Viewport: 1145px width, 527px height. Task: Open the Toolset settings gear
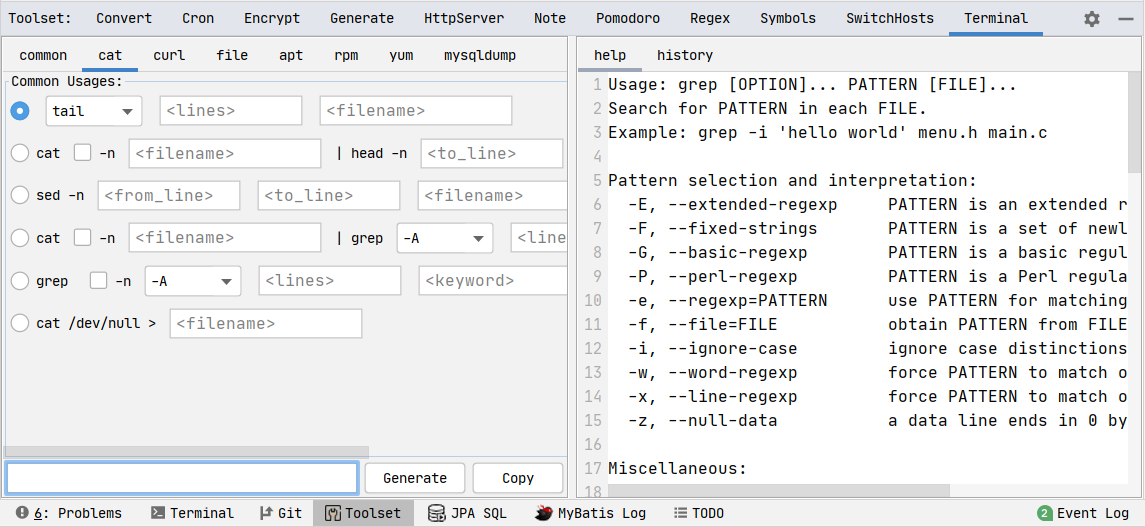(1092, 19)
